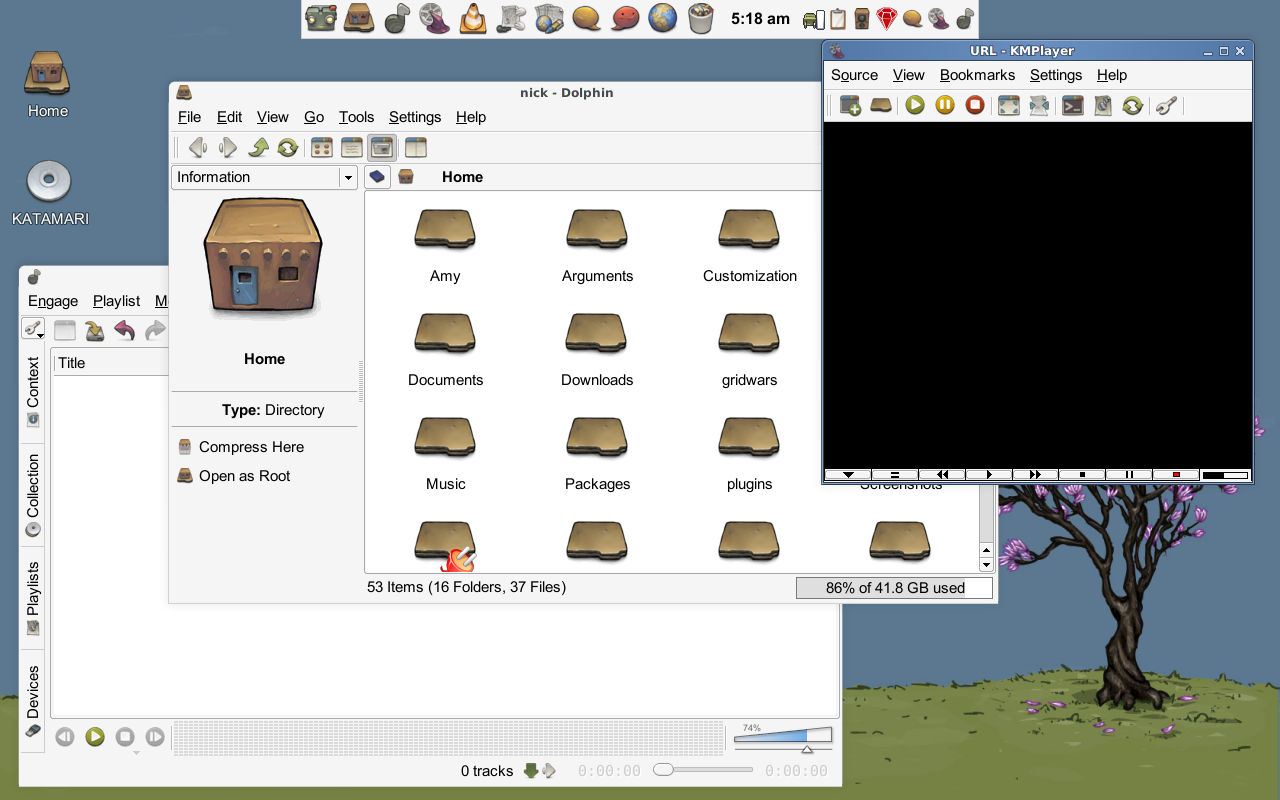This screenshot has width=1280, height=800.
Task: Click the folder icon in KMPlayer's toolbar
Action: point(881,105)
